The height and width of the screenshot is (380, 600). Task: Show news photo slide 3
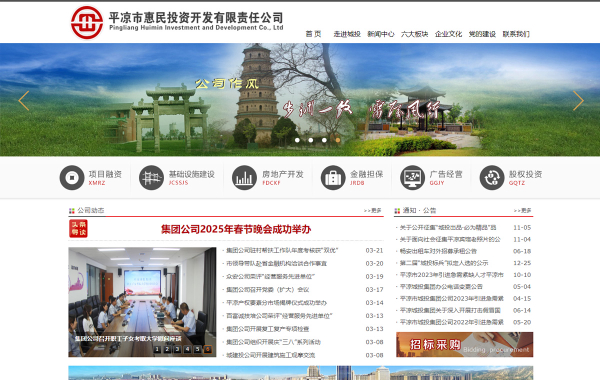tap(177, 349)
